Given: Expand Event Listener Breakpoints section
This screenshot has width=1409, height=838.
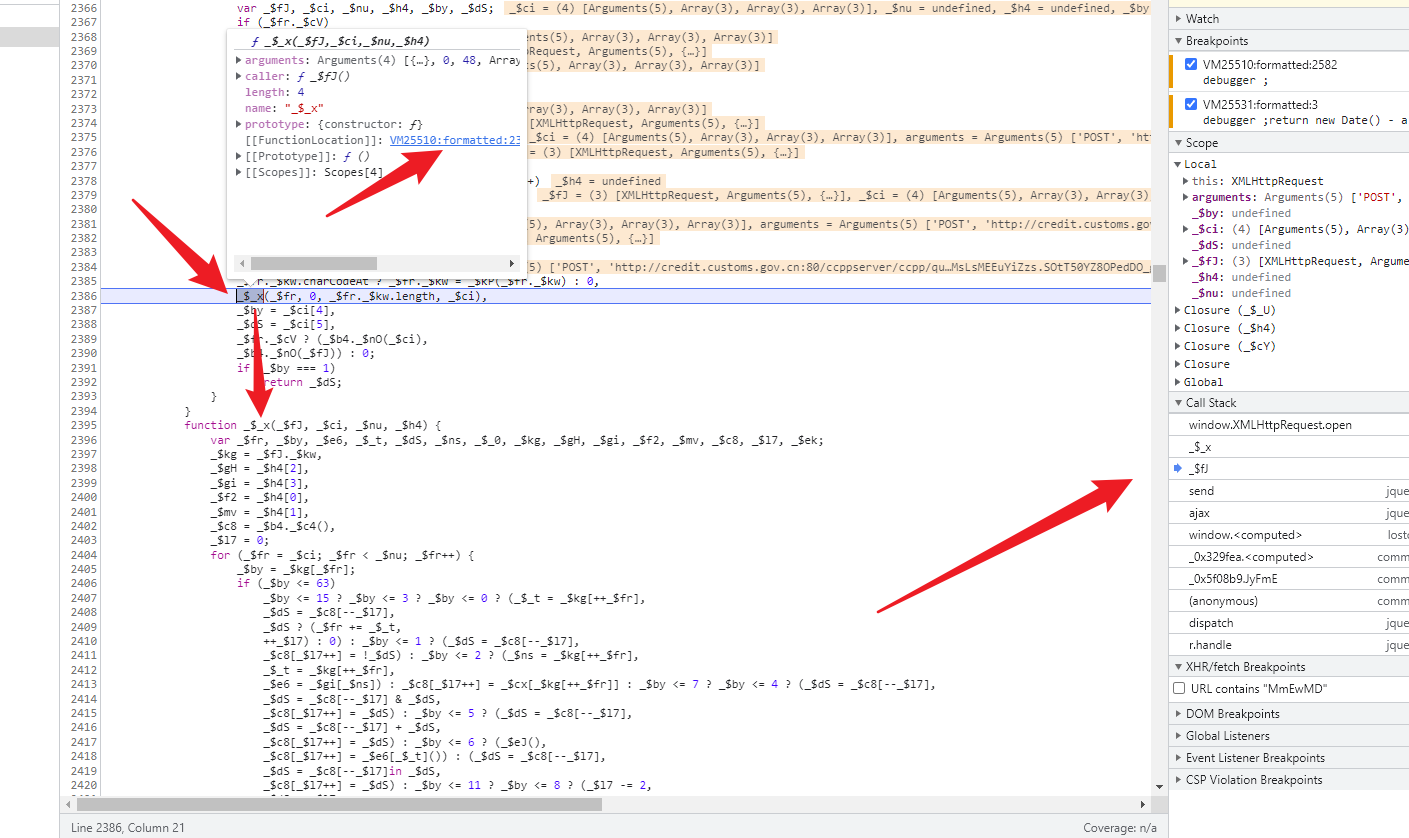Looking at the screenshot, I should 1177,758.
